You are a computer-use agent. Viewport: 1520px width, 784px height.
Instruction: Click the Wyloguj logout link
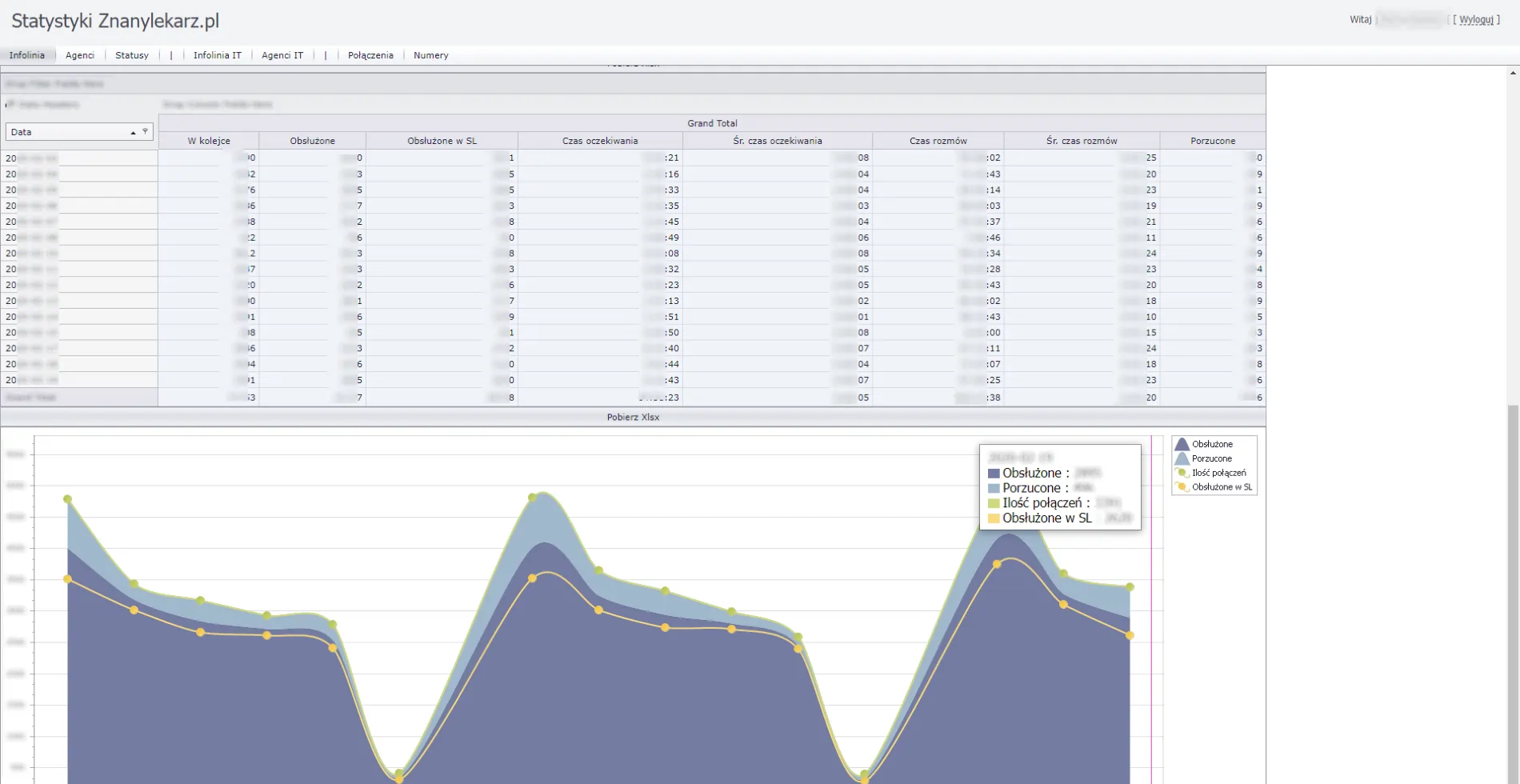pyautogui.click(x=1476, y=20)
